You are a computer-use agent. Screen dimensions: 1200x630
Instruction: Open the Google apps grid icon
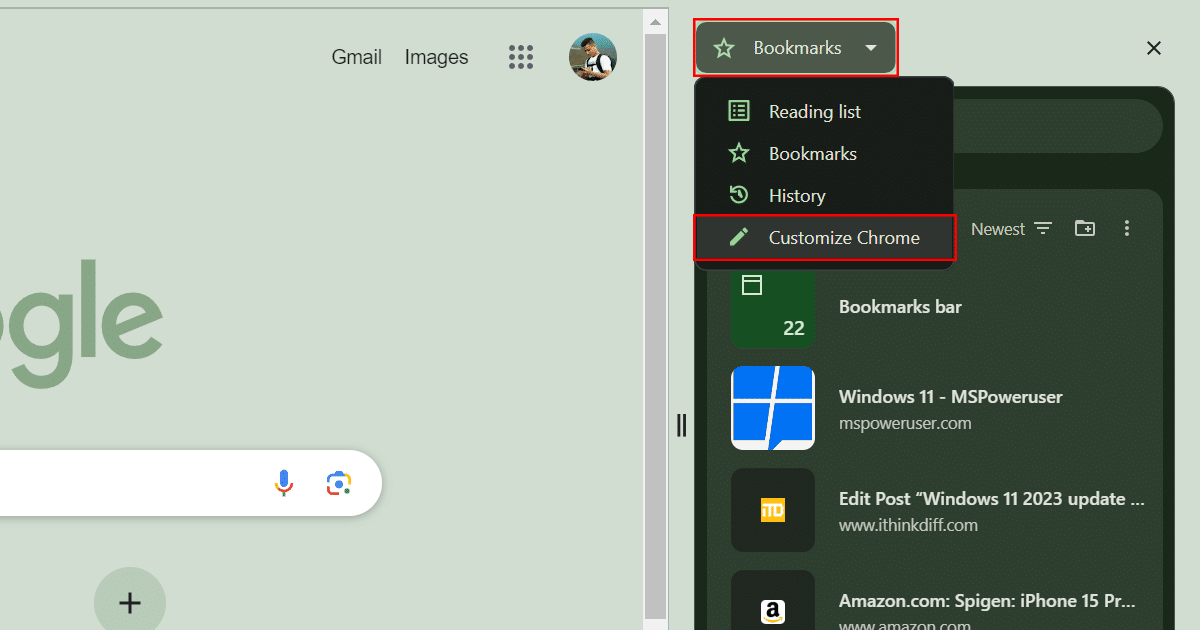click(x=521, y=57)
